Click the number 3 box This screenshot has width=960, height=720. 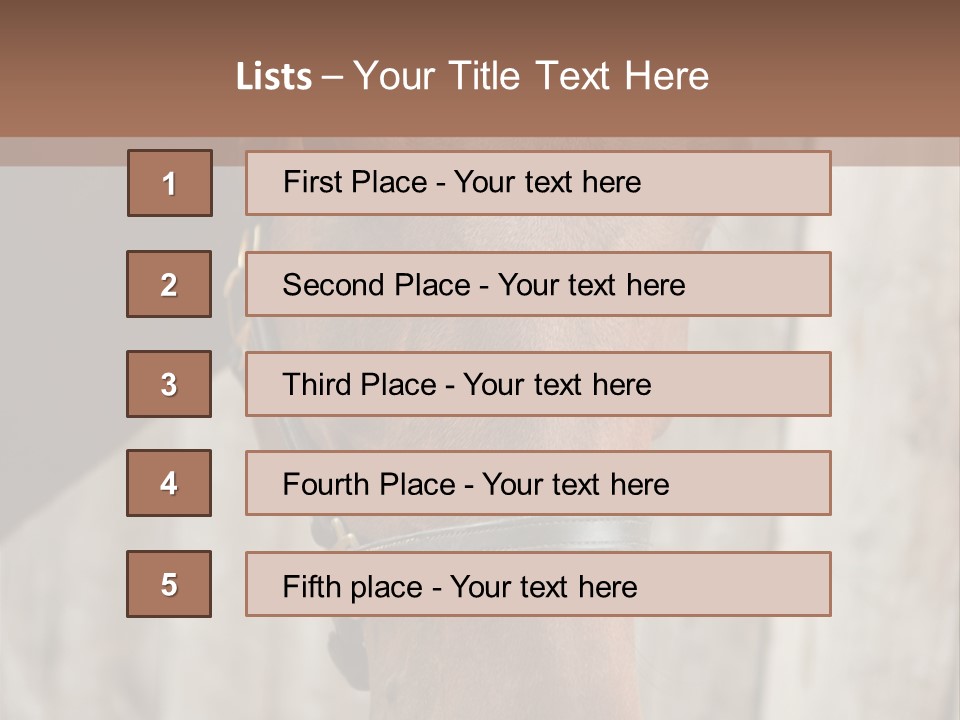point(169,384)
